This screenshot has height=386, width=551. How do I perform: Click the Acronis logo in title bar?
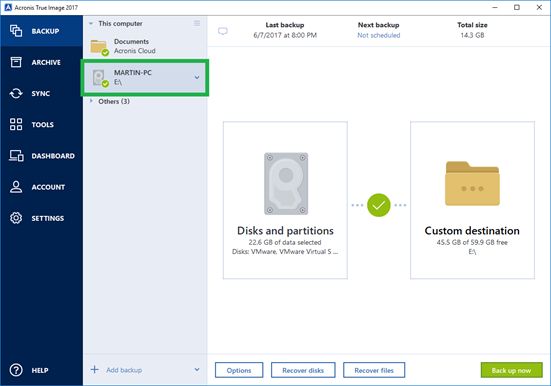[8, 7]
